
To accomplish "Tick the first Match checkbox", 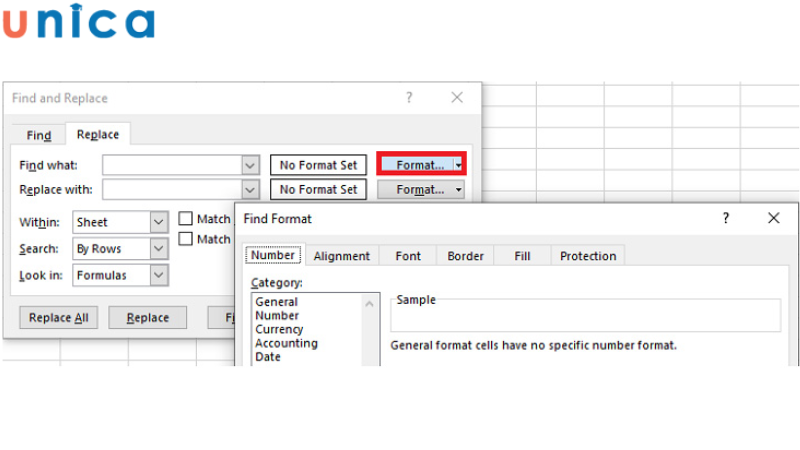I will click(186, 219).
